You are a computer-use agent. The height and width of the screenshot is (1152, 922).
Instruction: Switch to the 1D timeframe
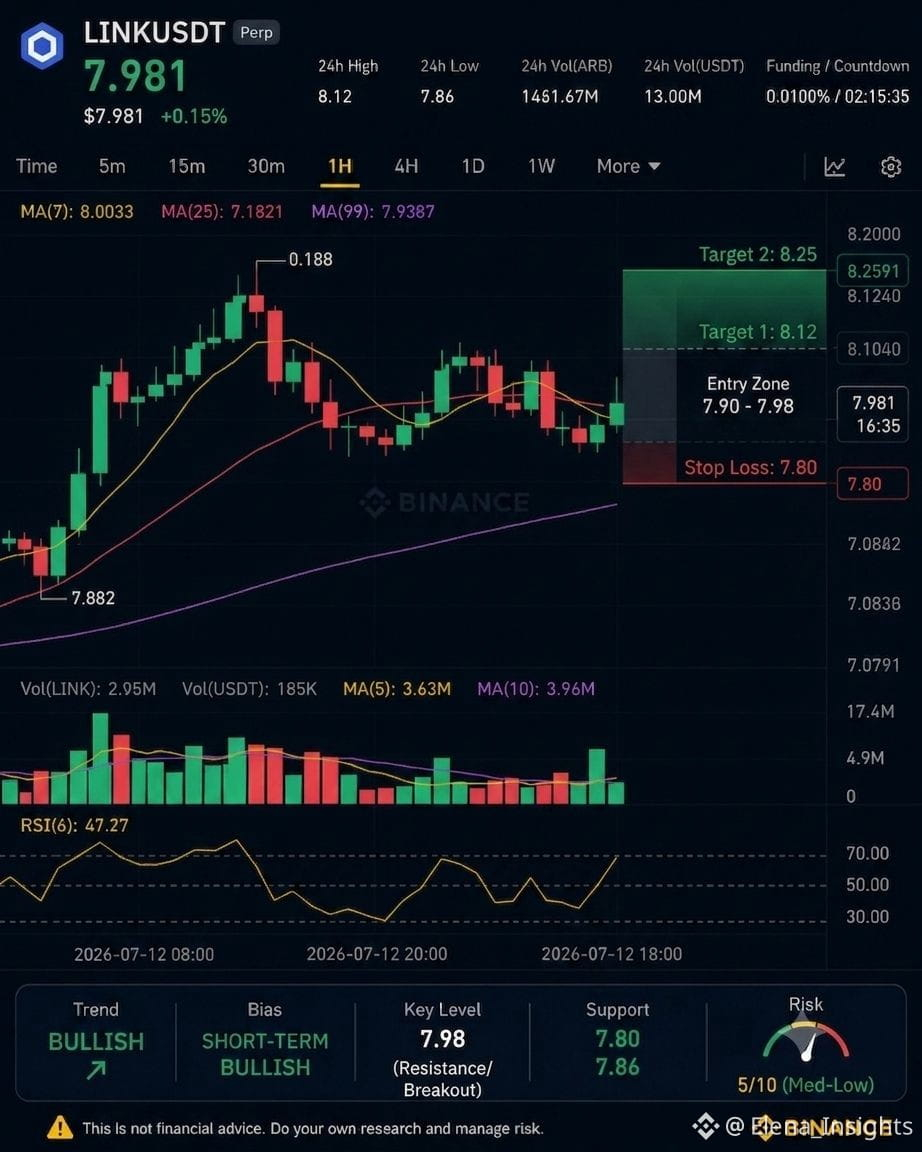click(x=472, y=166)
